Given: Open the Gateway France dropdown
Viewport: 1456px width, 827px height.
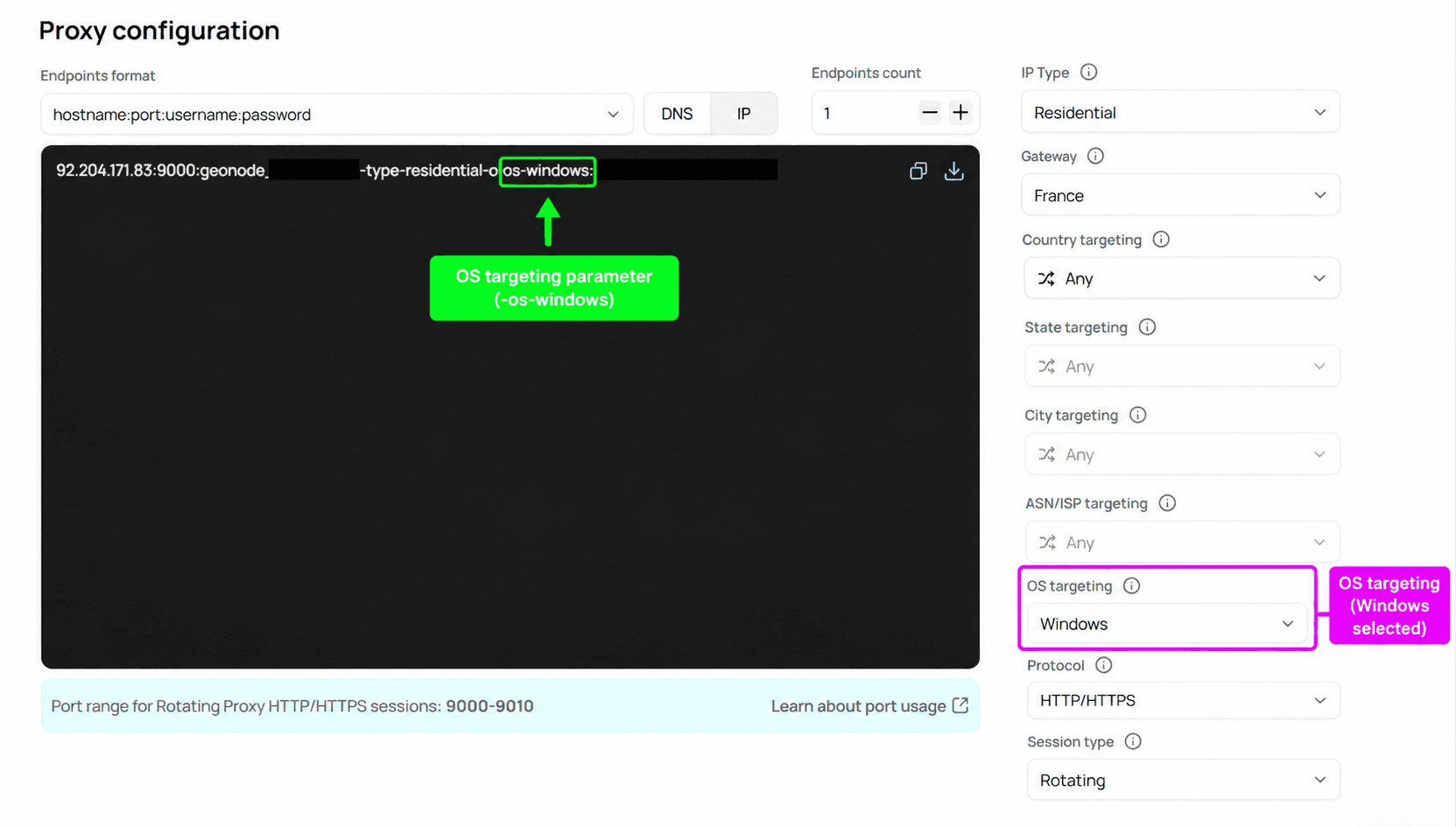Looking at the screenshot, I should point(1180,195).
